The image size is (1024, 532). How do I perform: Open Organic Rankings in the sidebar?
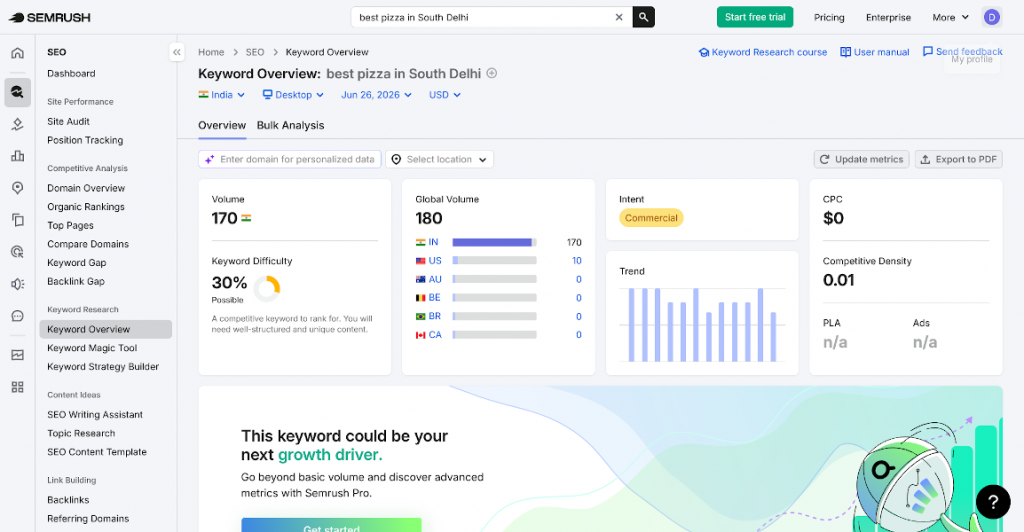(86, 207)
